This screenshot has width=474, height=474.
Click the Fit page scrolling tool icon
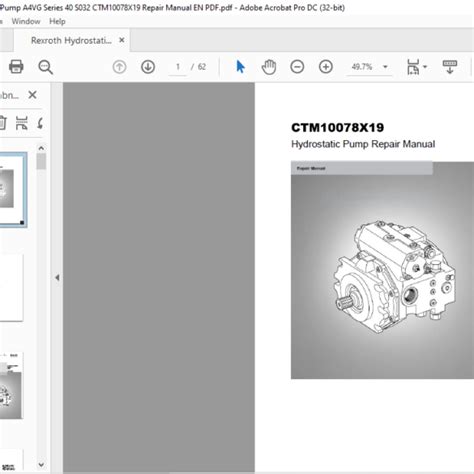[413, 67]
